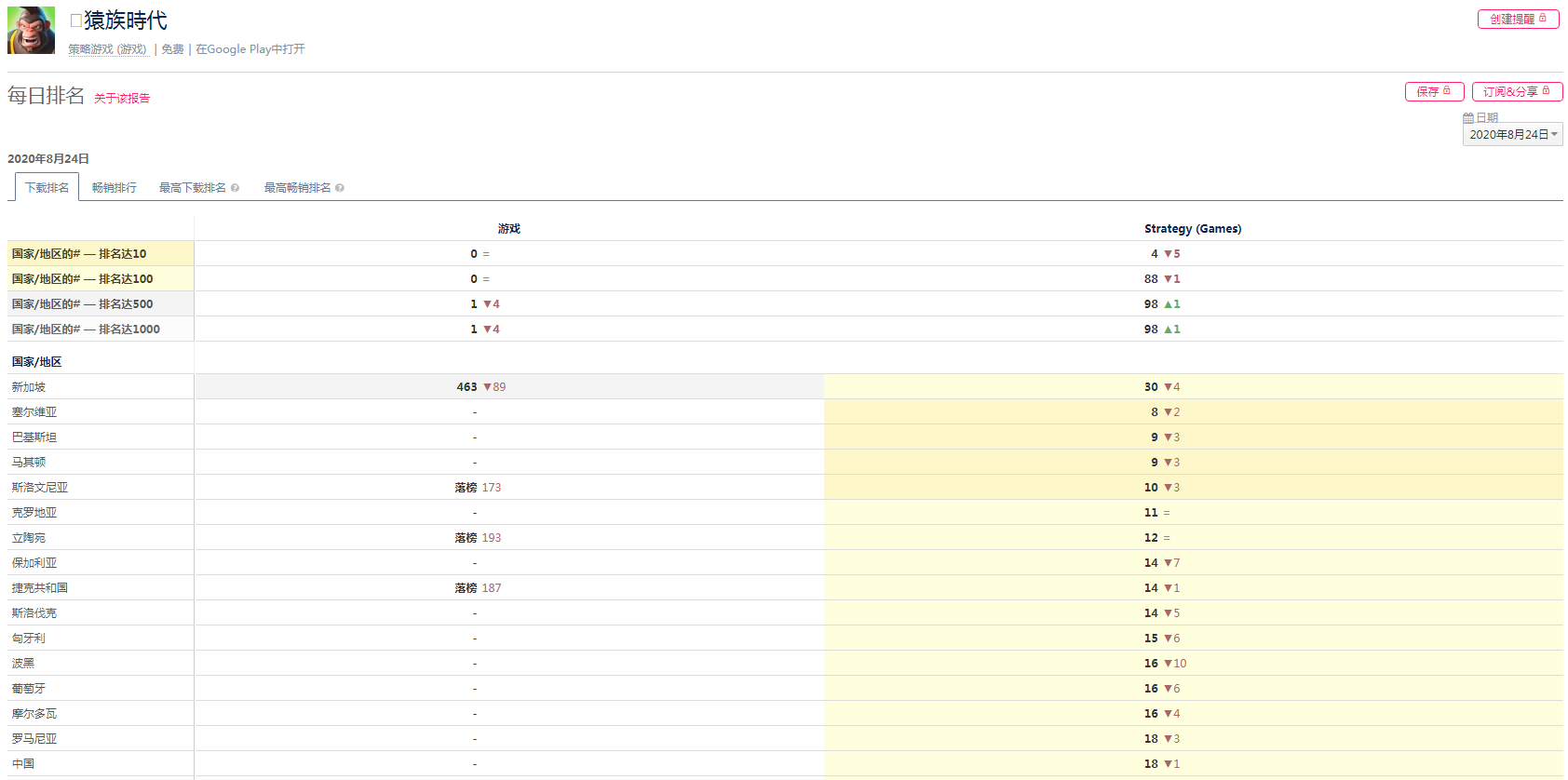
Task: Open the 在Google Play中打开 link
Action: point(250,49)
